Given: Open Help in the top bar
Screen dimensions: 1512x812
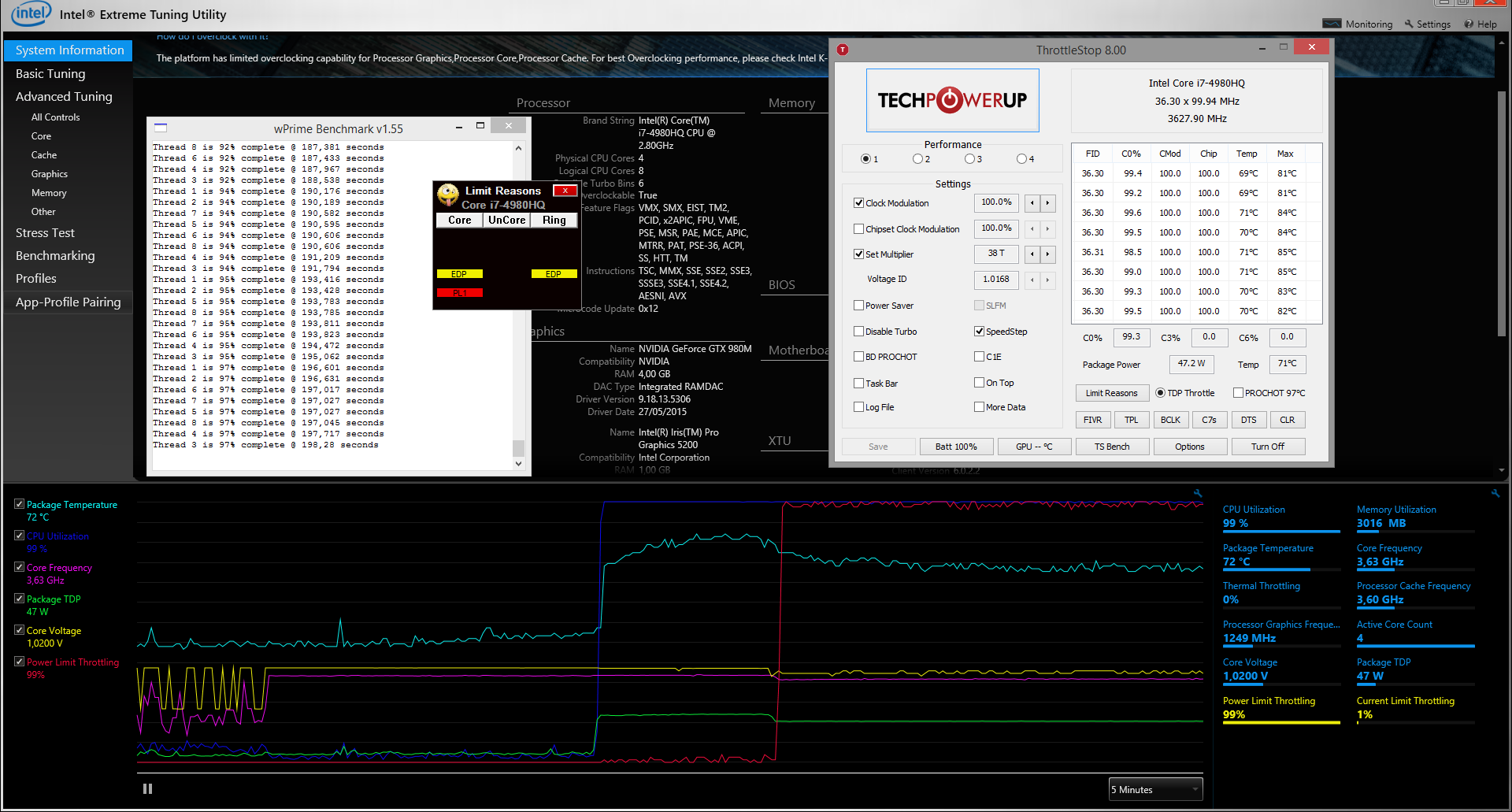Looking at the screenshot, I should point(1480,24).
